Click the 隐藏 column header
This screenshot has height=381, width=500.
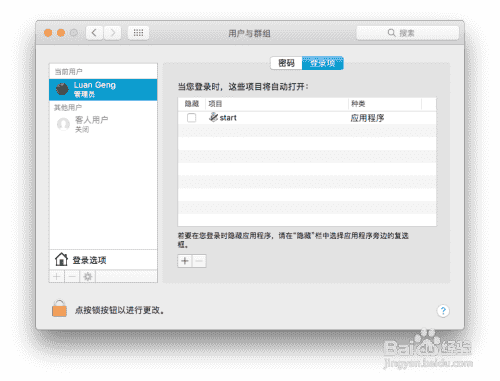pyautogui.click(x=192, y=104)
